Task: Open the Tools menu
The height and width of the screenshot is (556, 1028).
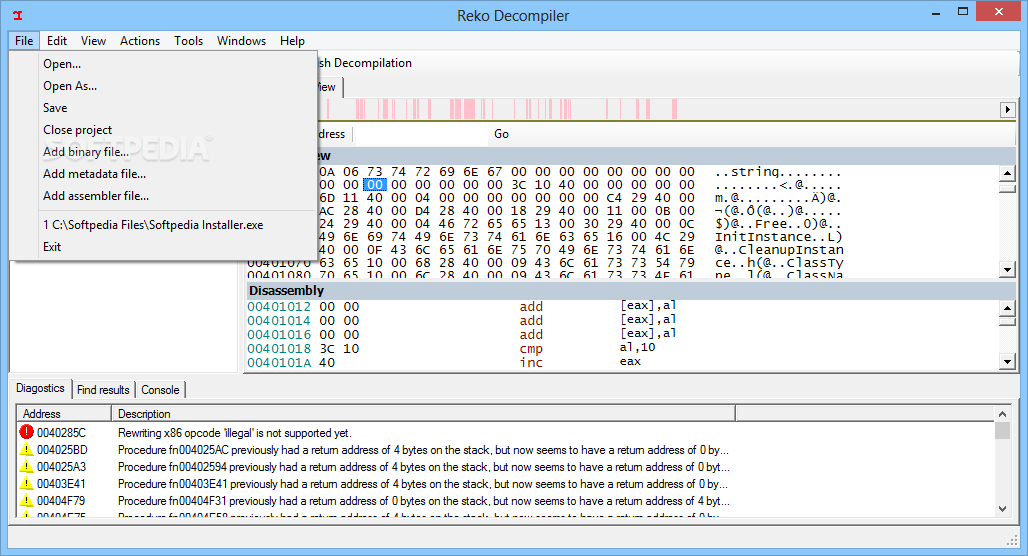Action: (x=188, y=41)
